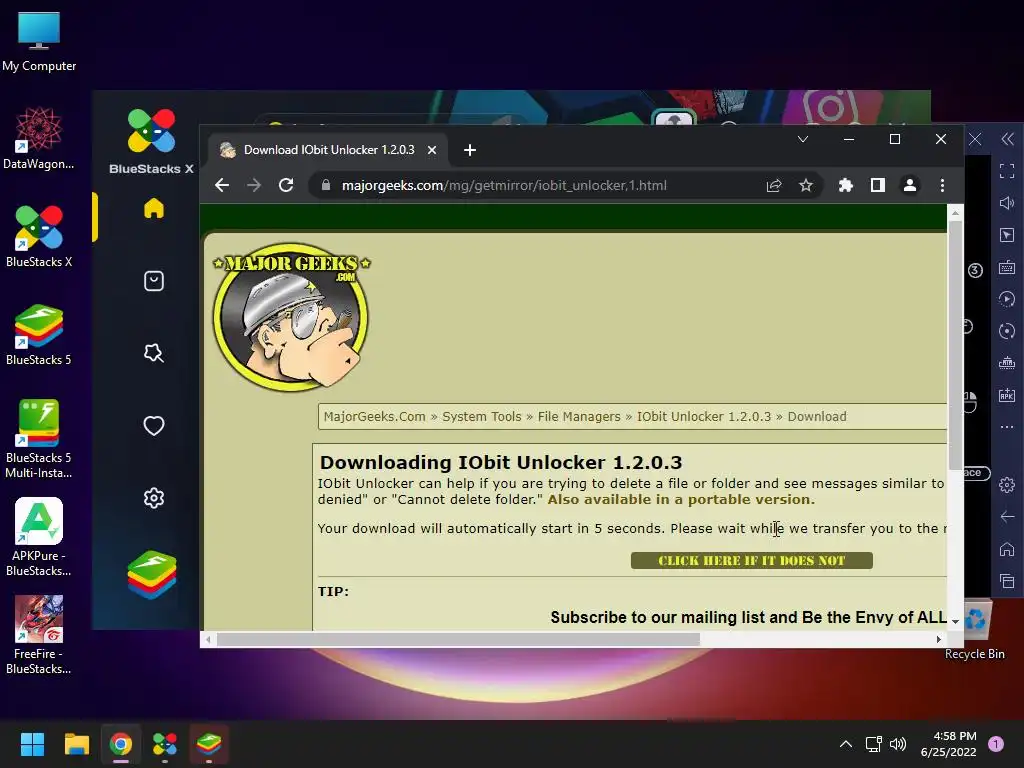Open DataWagon desktop shortcut

click(39, 139)
